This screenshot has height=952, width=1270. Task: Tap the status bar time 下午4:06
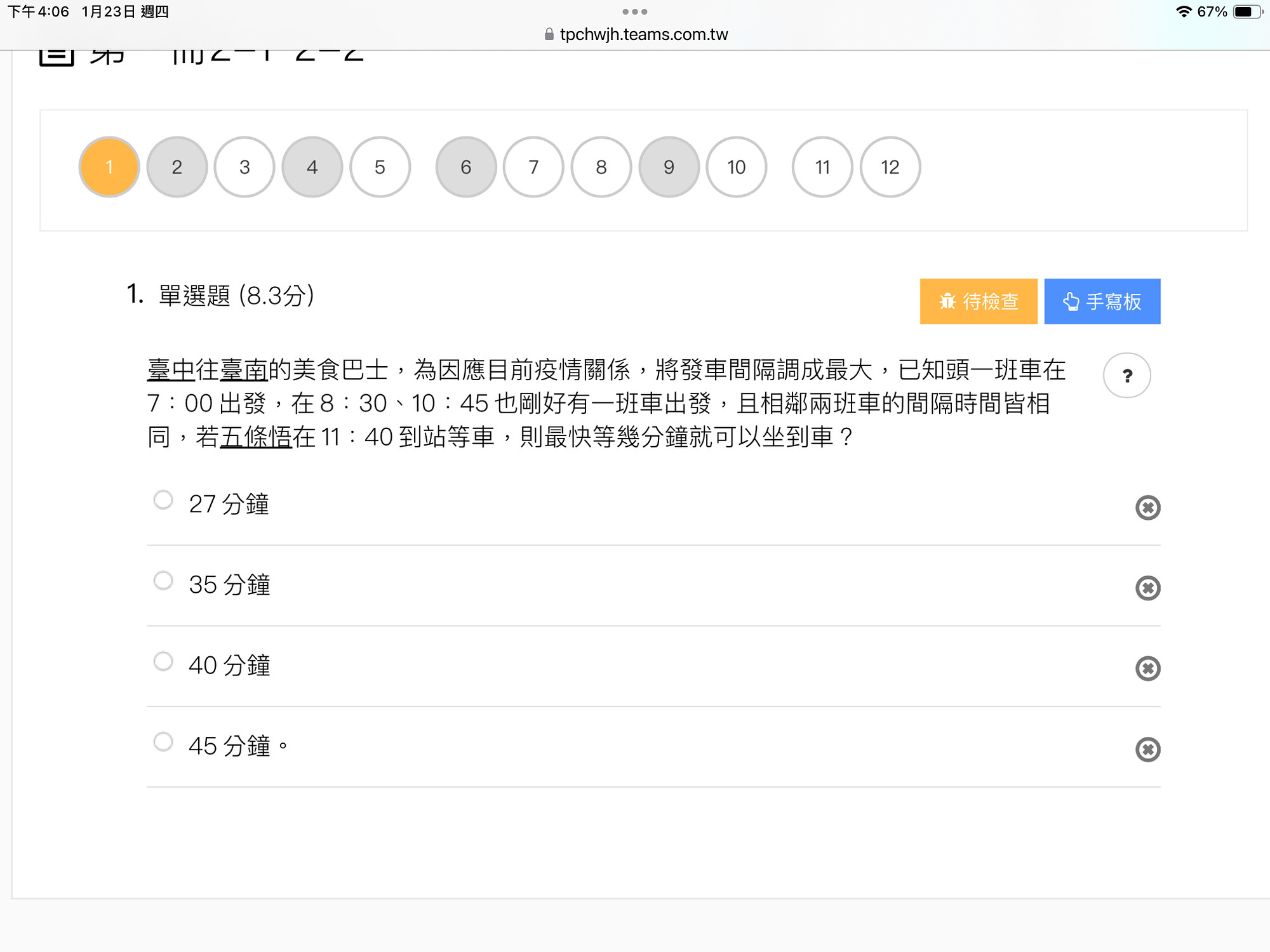coord(38,11)
